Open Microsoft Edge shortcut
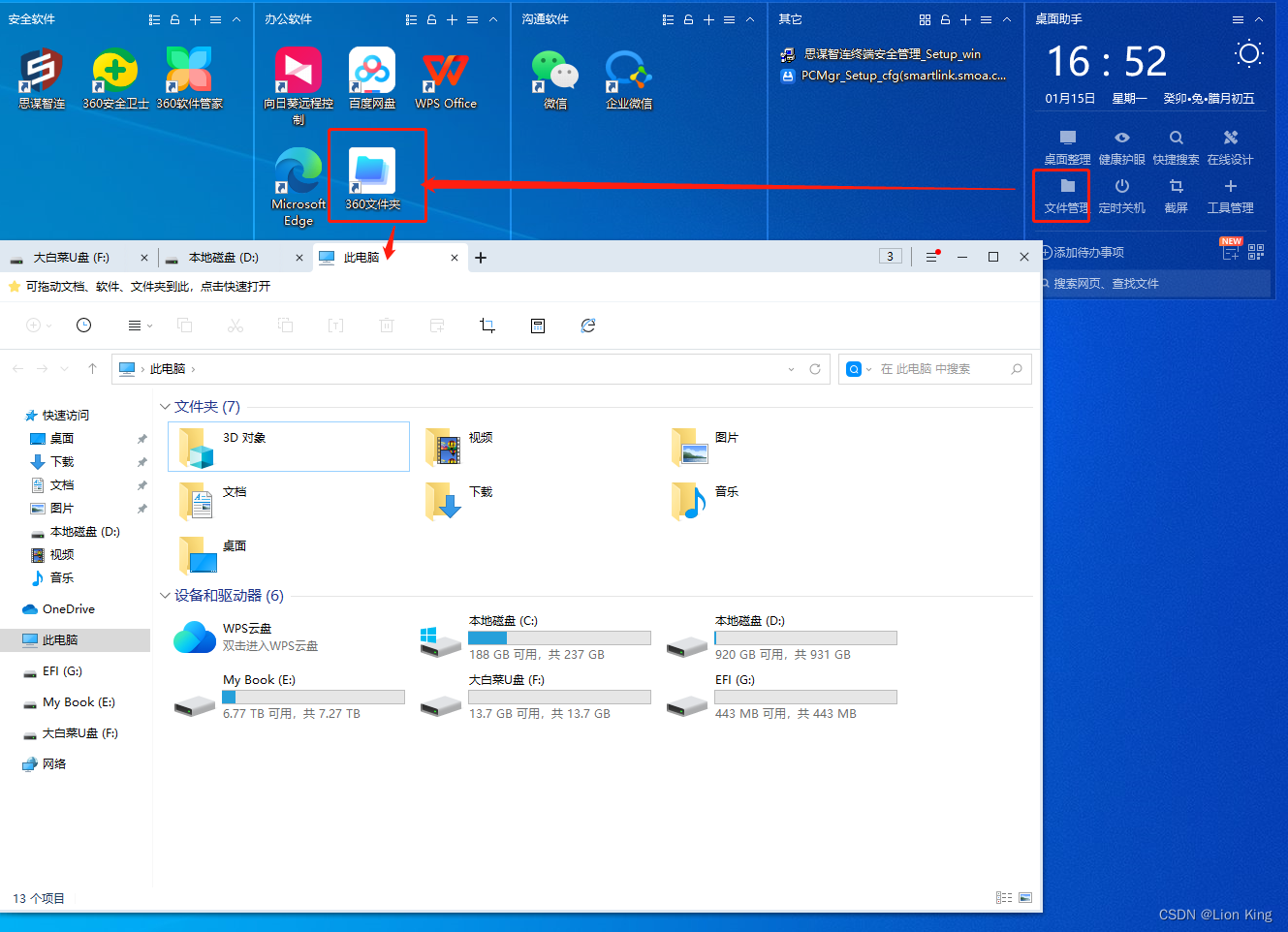The image size is (1288, 932). point(298,186)
